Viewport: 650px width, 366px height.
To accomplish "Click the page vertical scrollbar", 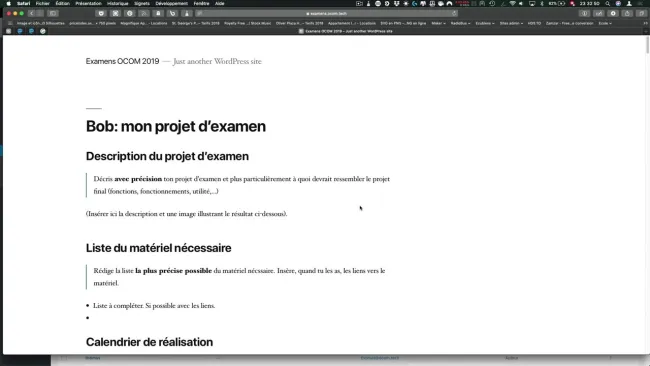I will click(x=647, y=45).
